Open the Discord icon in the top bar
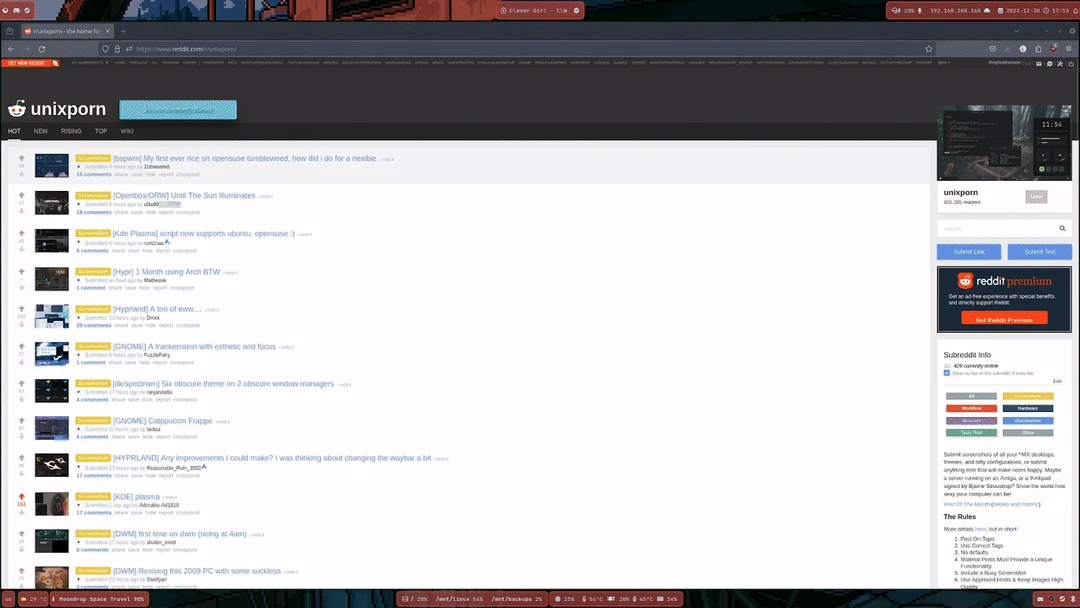The image size is (1080, 608). point(17,10)
